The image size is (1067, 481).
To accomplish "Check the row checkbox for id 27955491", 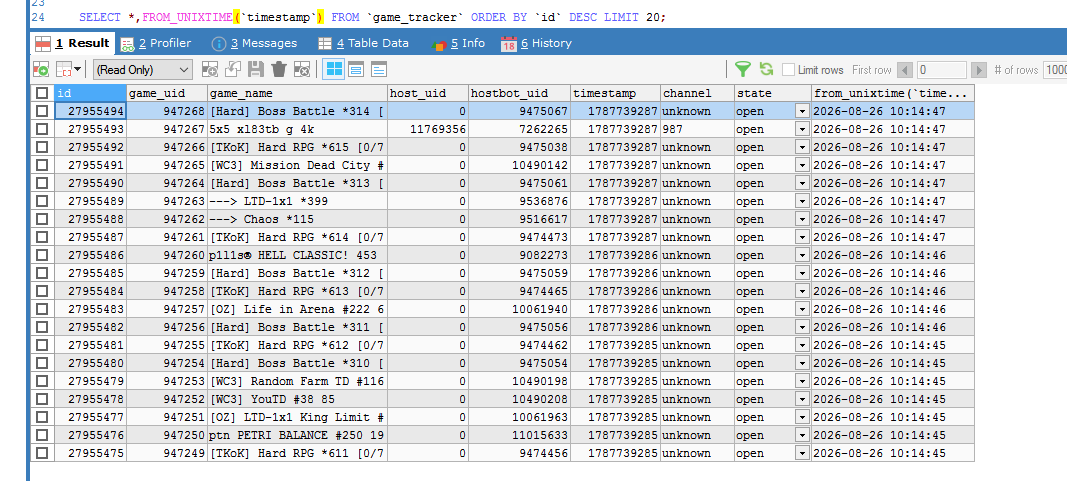I will [x=42, y=165].
